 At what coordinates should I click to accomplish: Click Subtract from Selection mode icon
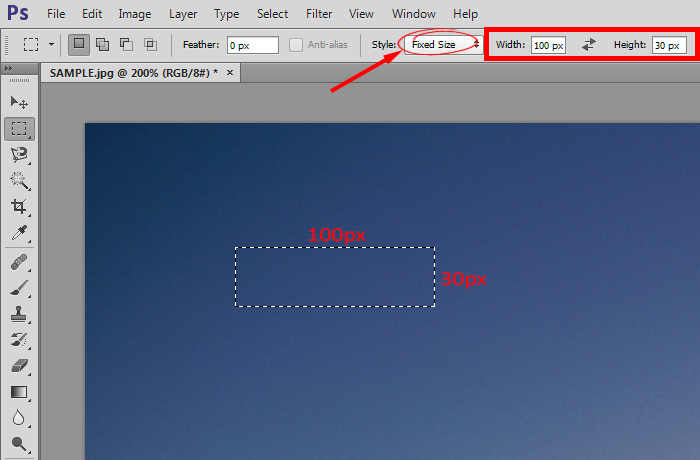pos(126,44)
